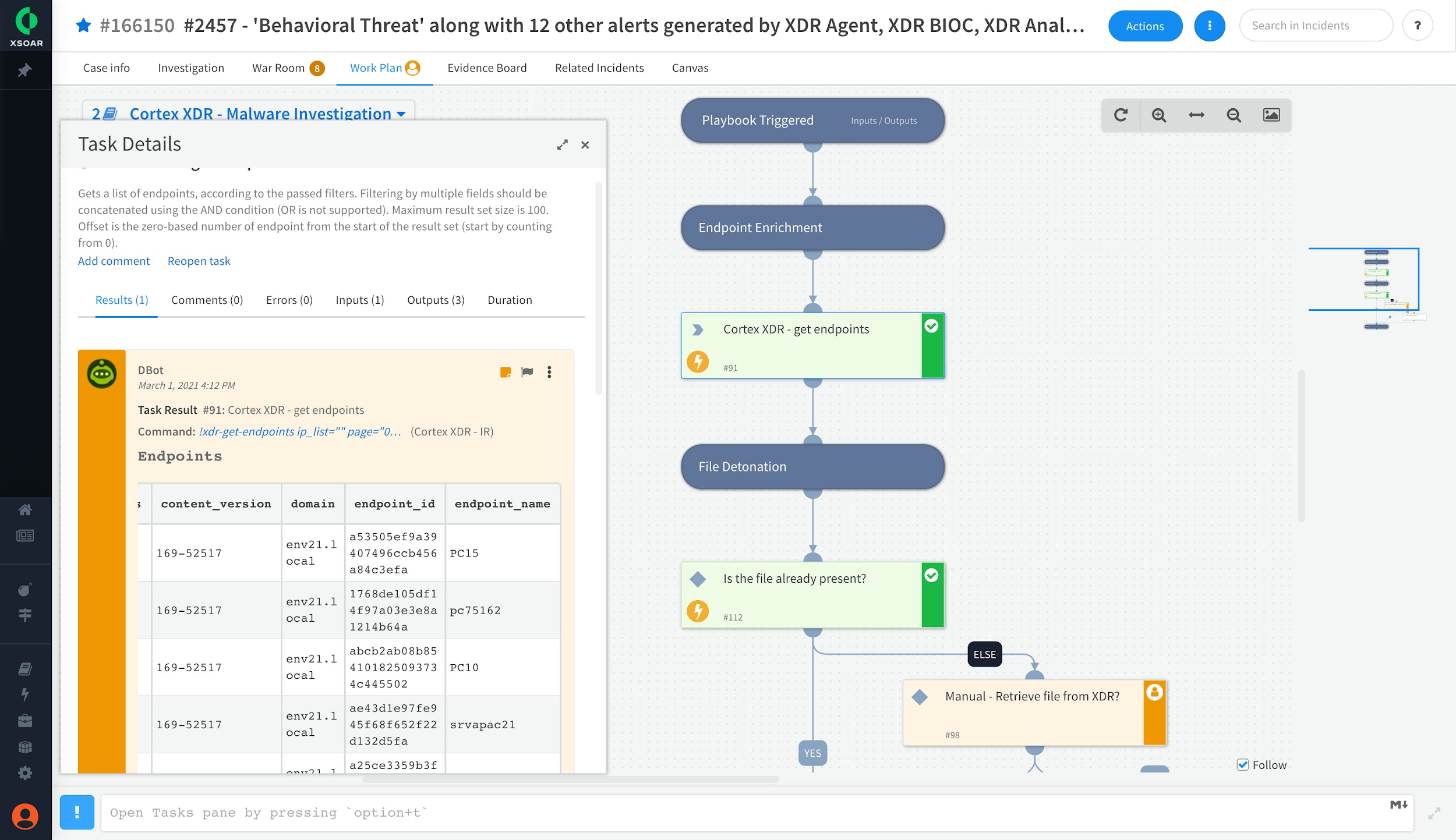Open the Settings gear icon
The height and width of the screenshot is (840, 1456).
(25, 773)
